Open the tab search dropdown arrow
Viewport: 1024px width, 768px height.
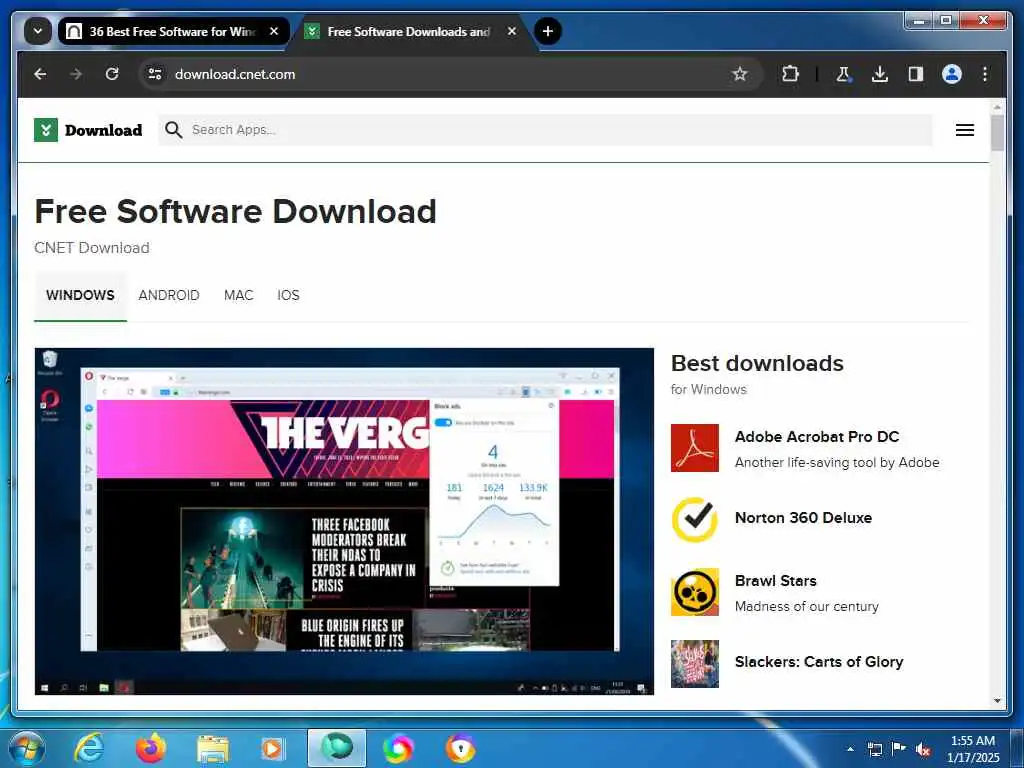(x=38, y=31)
